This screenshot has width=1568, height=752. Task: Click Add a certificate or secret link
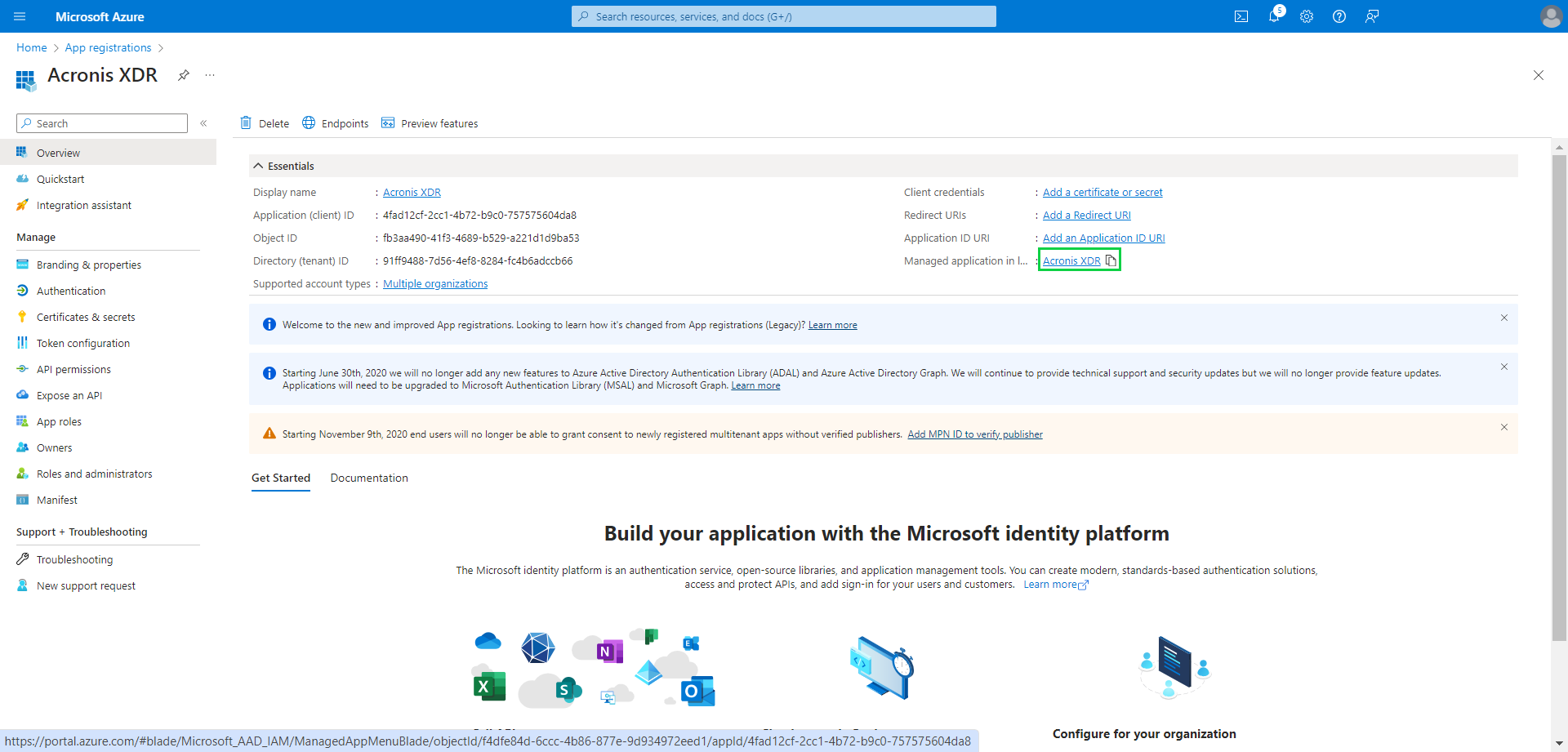tap(1102, 192)
